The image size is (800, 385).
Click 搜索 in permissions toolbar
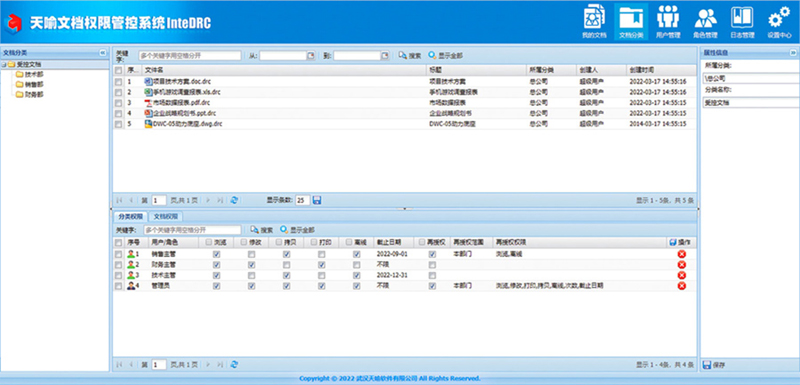click(x=262, y=230)
